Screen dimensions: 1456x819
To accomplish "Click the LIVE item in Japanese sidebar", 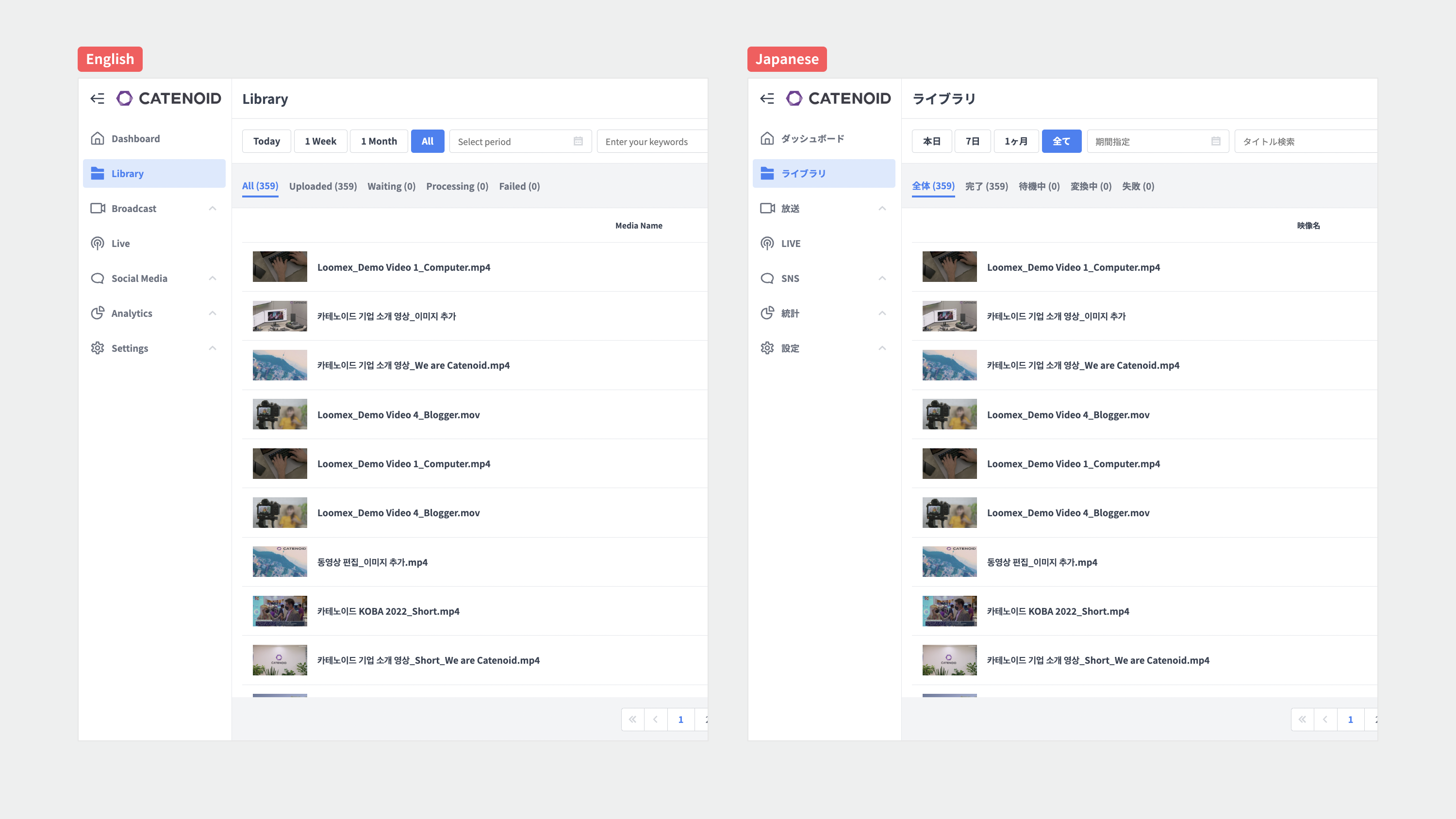I will [x=790, y=244].
